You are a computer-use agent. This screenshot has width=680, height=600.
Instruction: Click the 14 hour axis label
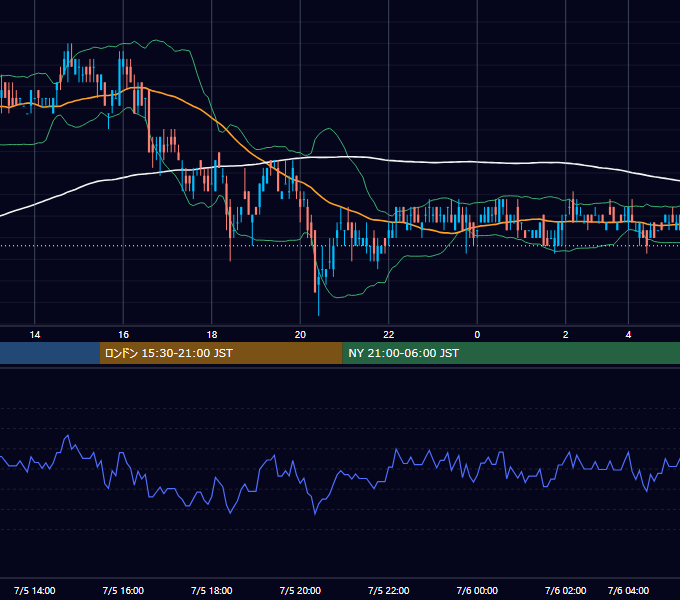coord(35,335)
